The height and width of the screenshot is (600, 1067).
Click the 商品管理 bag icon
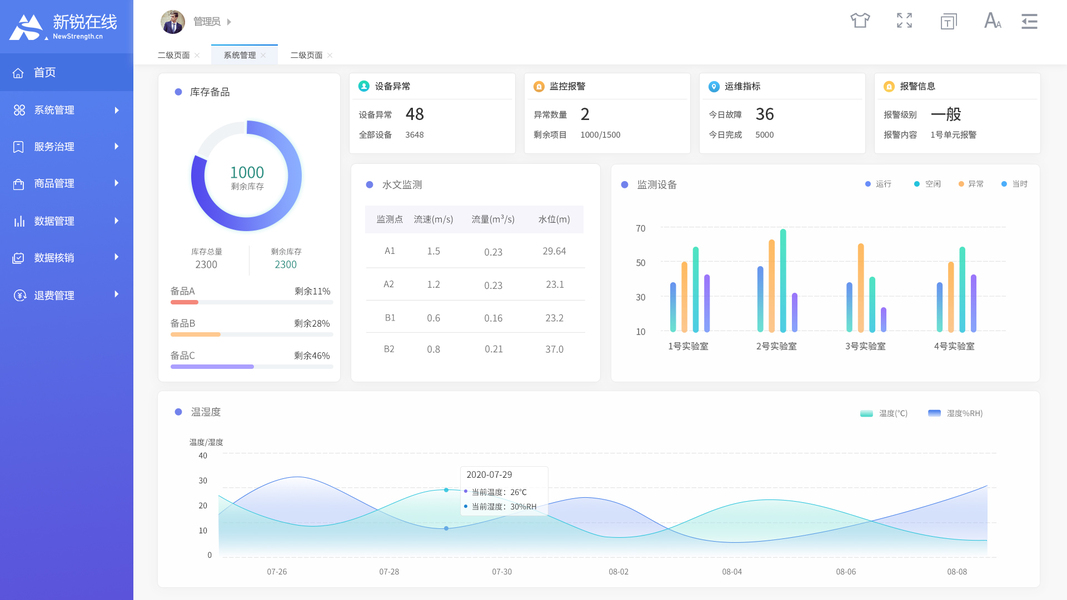pyautogui.click(x=18, y=184)
